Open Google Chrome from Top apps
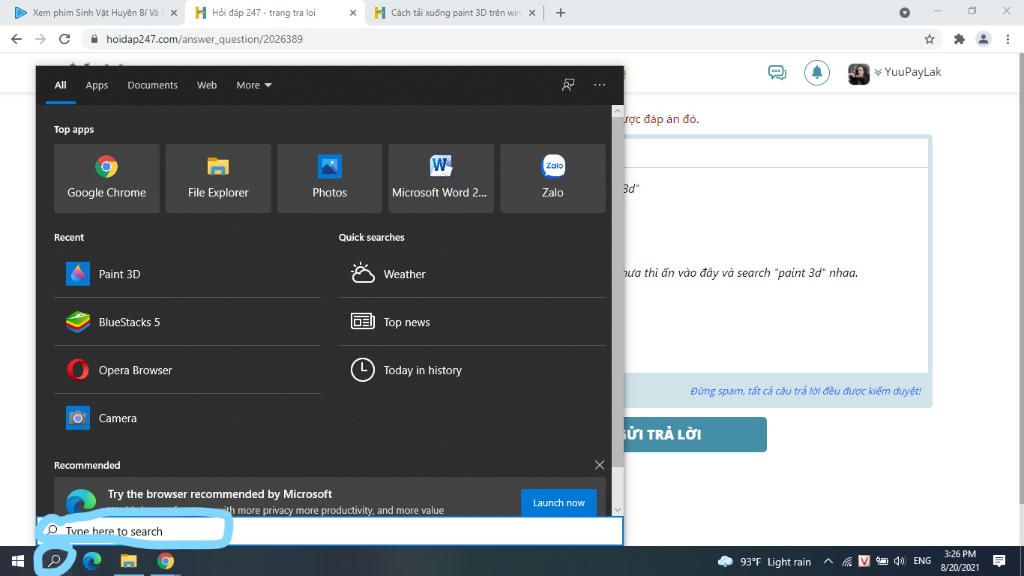This screenshot has width=1024, height=576. (x=106, y=178)
